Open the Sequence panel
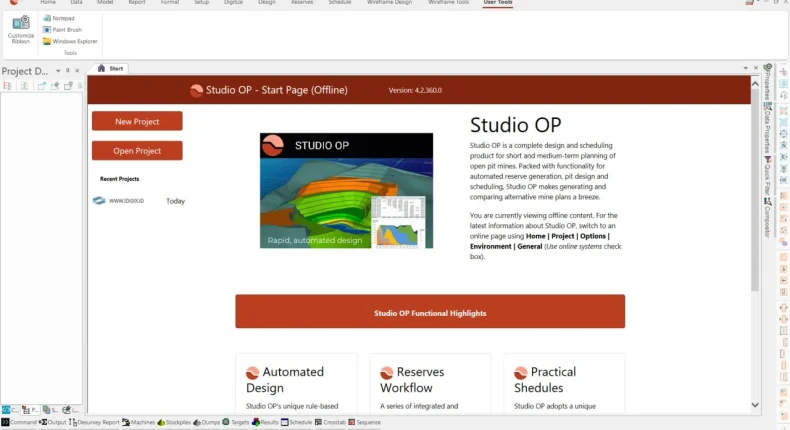The height and width of the screenshot is (430, 790). tap(364, 422)
